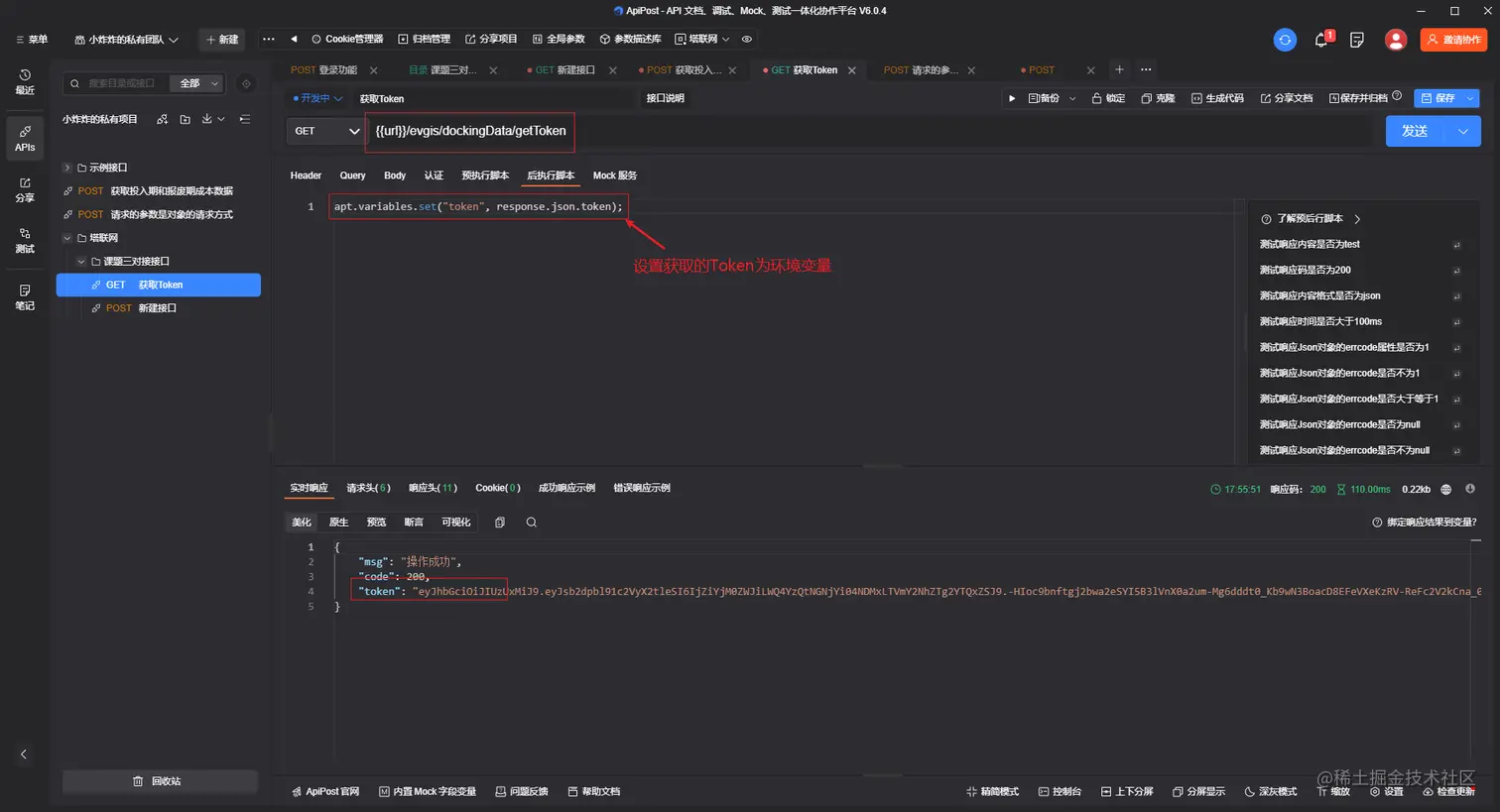Switch to the Query tab
This screenshot has width=1500, height=812.
click(353, 175)
